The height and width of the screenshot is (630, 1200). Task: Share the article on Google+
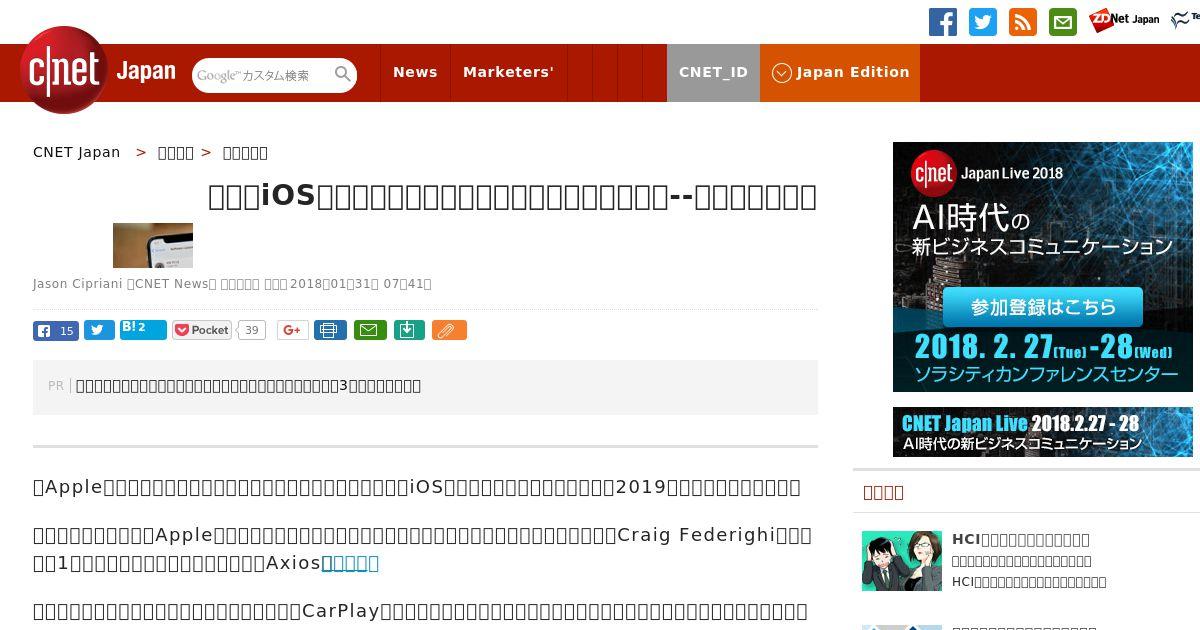pos(293,330)
